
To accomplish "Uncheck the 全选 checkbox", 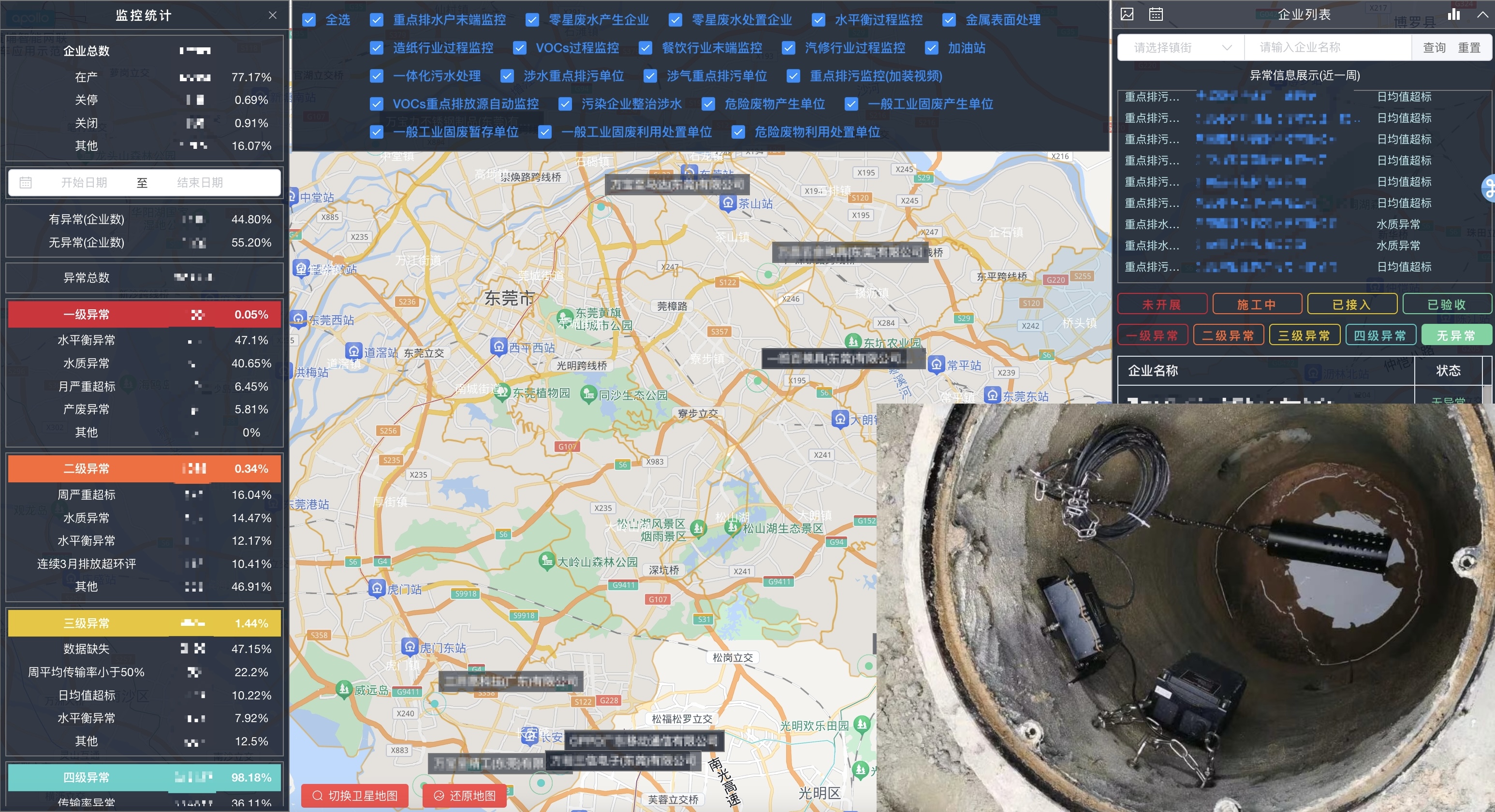I will pyautogui.click(x=309, y=20).
